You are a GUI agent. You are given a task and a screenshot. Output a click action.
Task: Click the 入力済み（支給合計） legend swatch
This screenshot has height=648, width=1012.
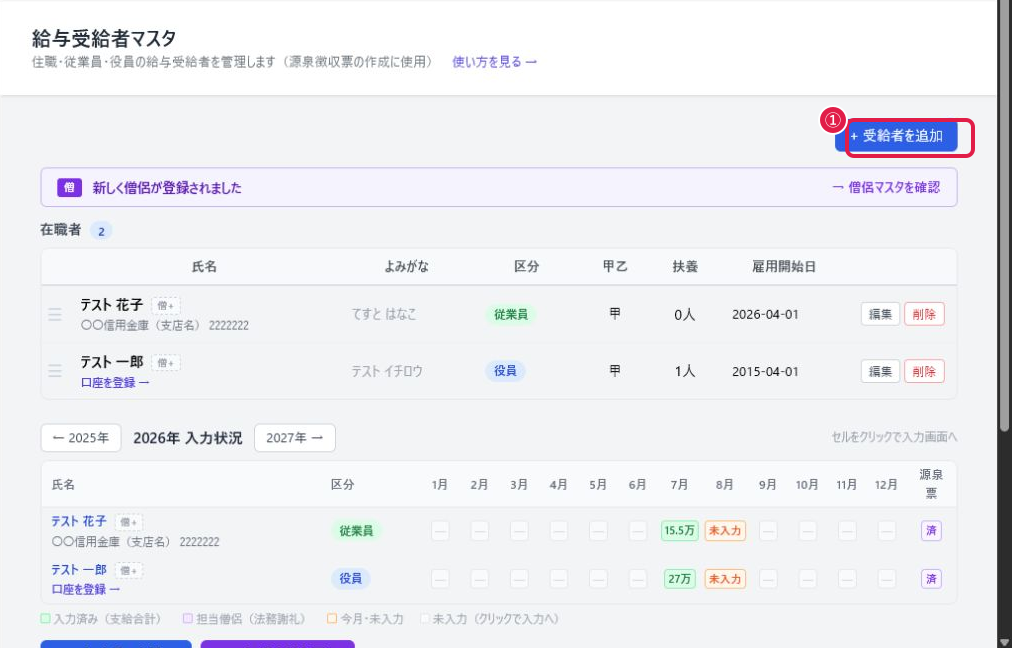click(45, 619)
